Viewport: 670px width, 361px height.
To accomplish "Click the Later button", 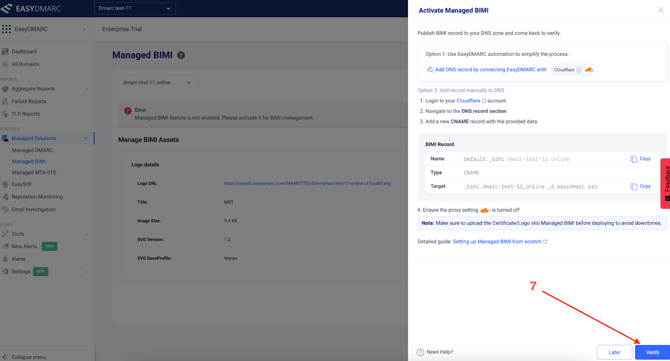I will [x=614, y=352].
